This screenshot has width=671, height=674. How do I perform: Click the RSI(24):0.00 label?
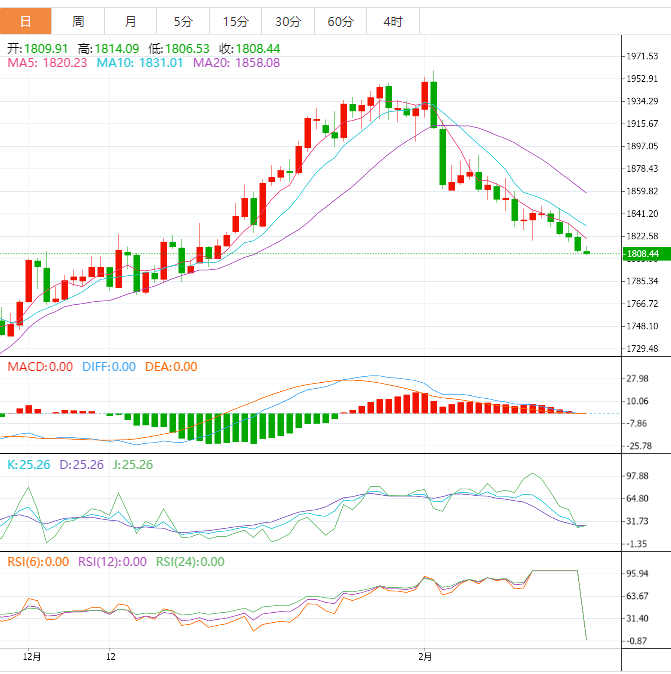pyautogui.click(x=190, y=562)
